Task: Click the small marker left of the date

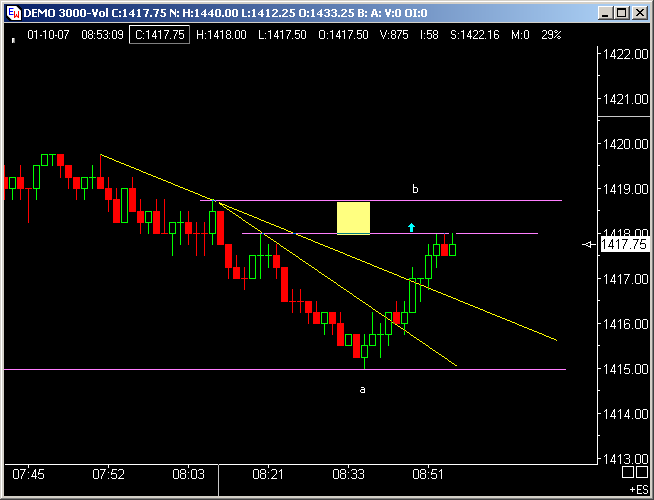Action: coord(14,40)
